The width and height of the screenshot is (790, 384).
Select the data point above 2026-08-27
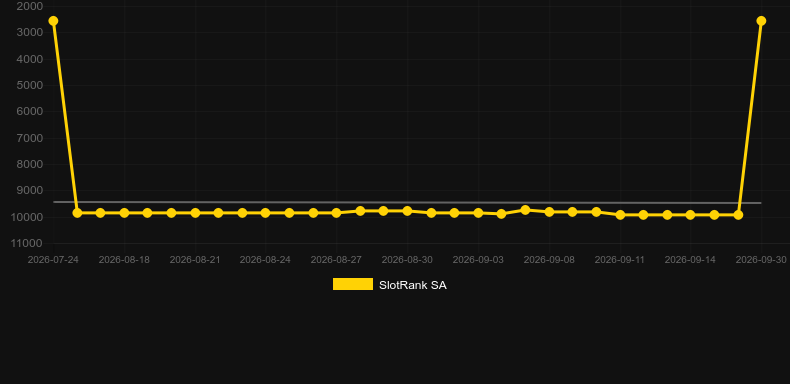point(336,213)
